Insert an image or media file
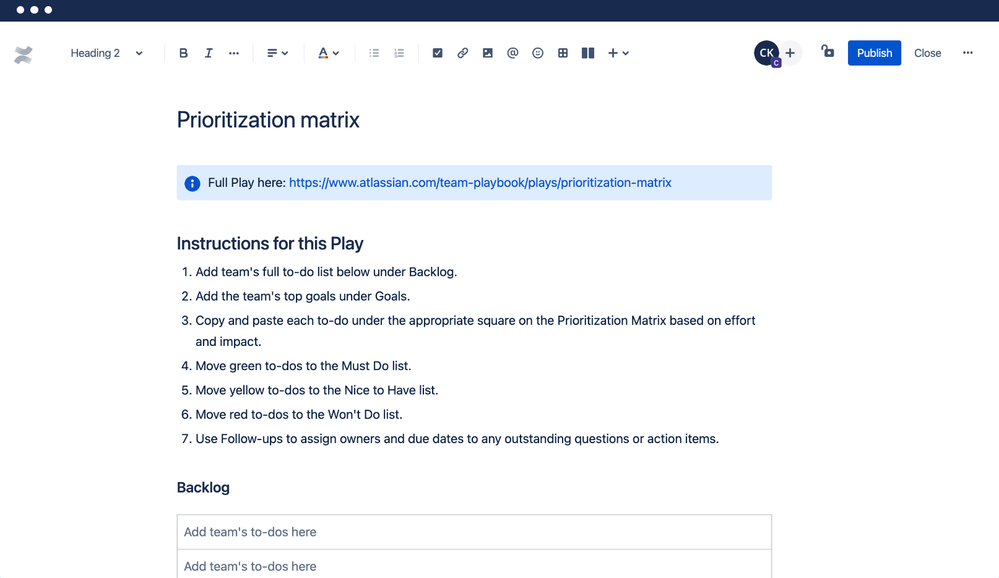999x578 pixels. [x=487, y=52]
